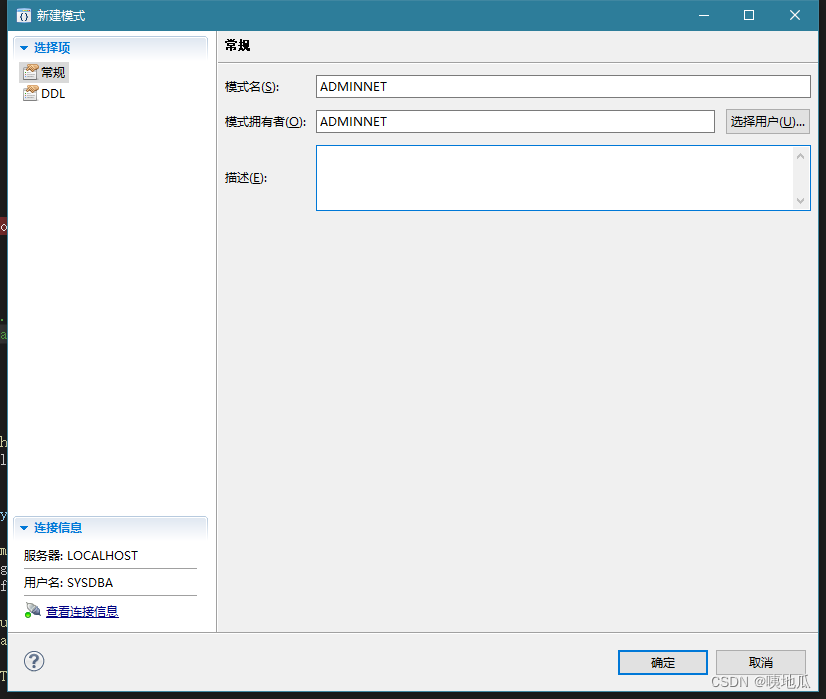This screenshot has width=826, height=699.
Task: Open the 查看连接信息 link
Action: coord(80,610)
